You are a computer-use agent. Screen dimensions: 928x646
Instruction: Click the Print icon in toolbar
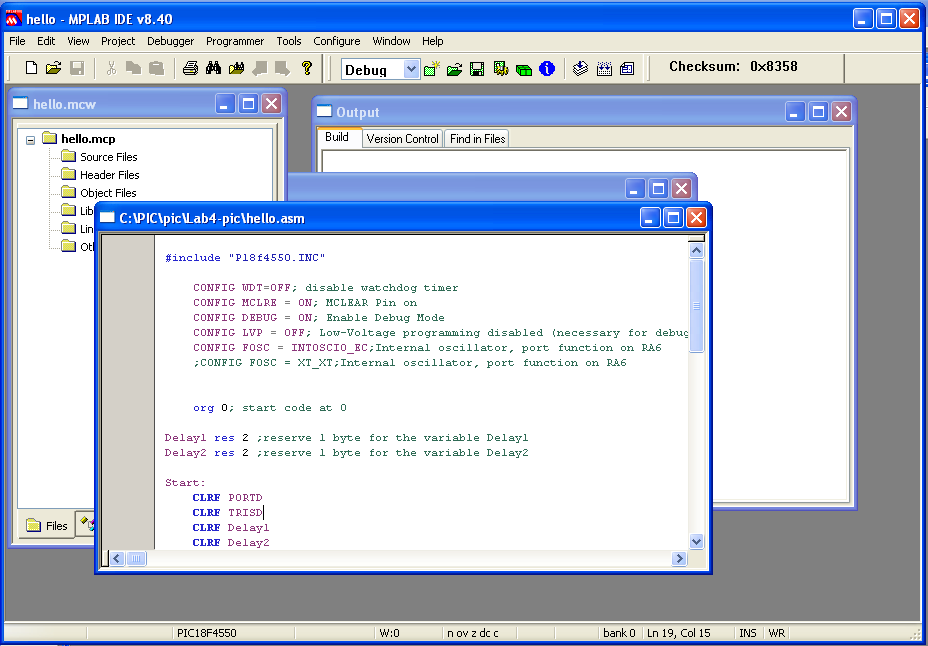coord(190,68)
